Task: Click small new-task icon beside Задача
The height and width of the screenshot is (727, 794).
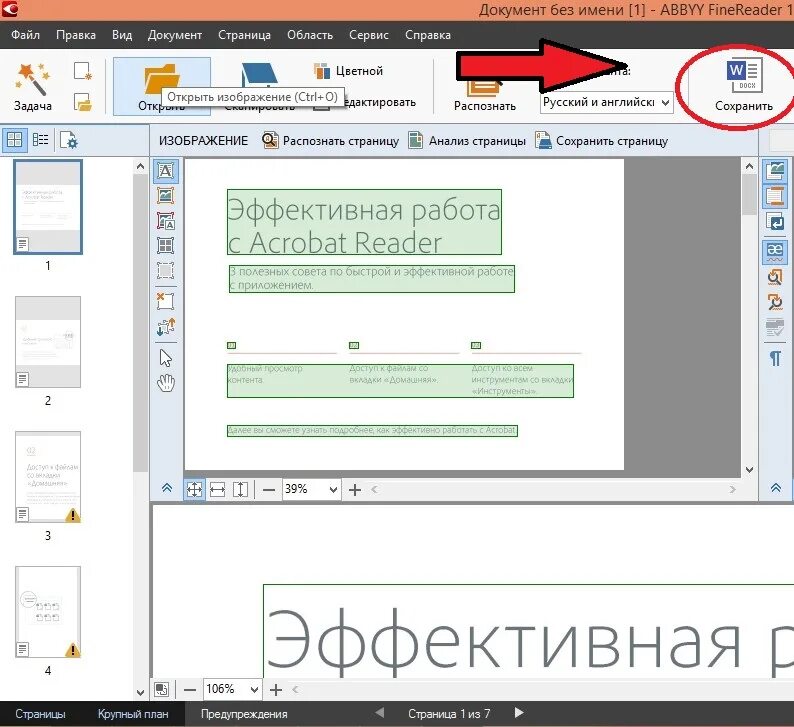Action: coord(82,71)
